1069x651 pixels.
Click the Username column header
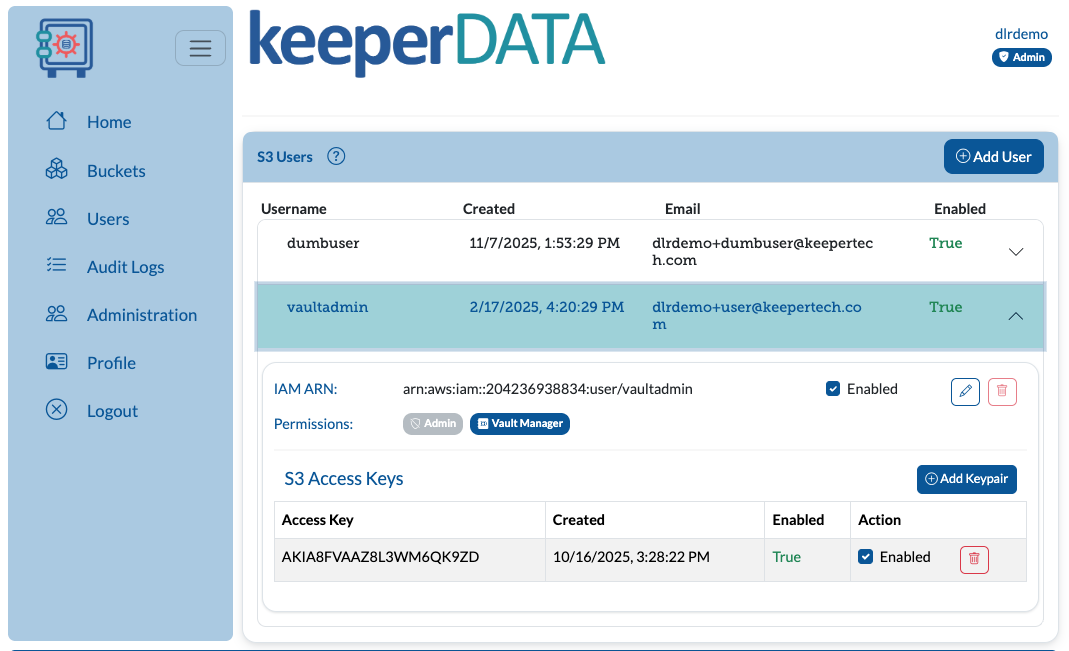[x=294, y=209]
